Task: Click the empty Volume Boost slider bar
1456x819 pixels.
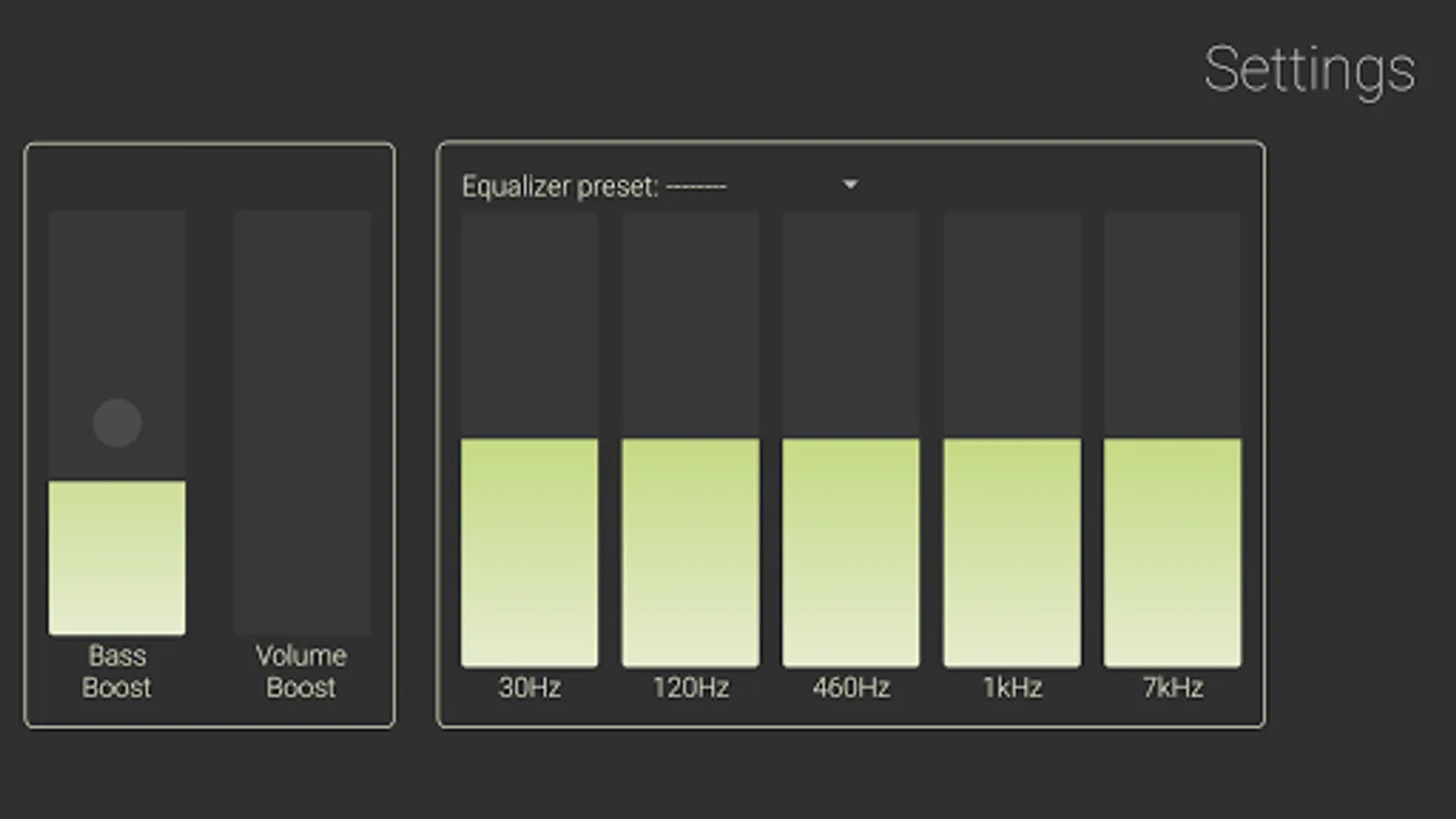Action: point(301,421)
